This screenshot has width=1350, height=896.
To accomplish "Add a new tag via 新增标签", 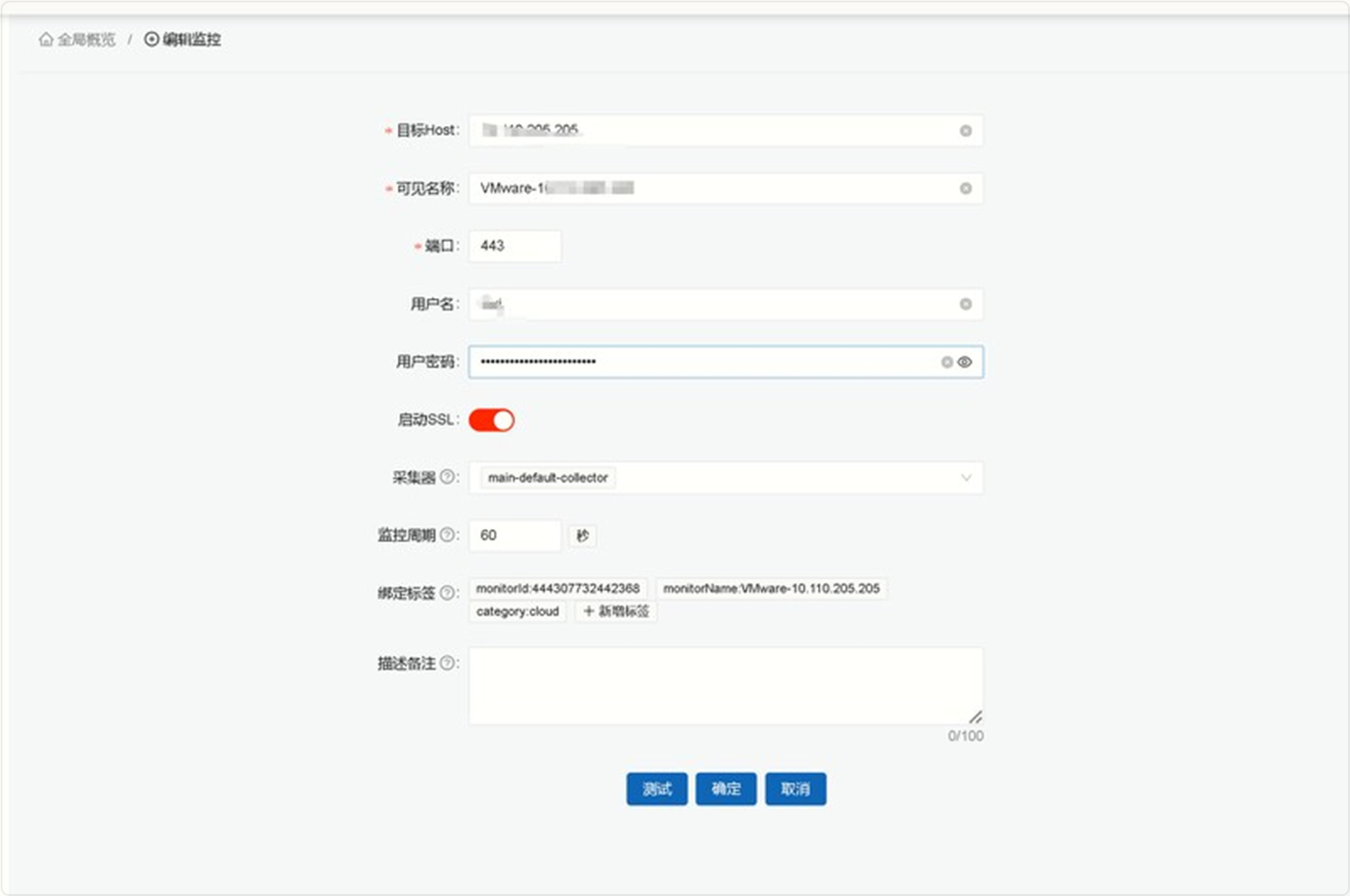I will point(615,611).
